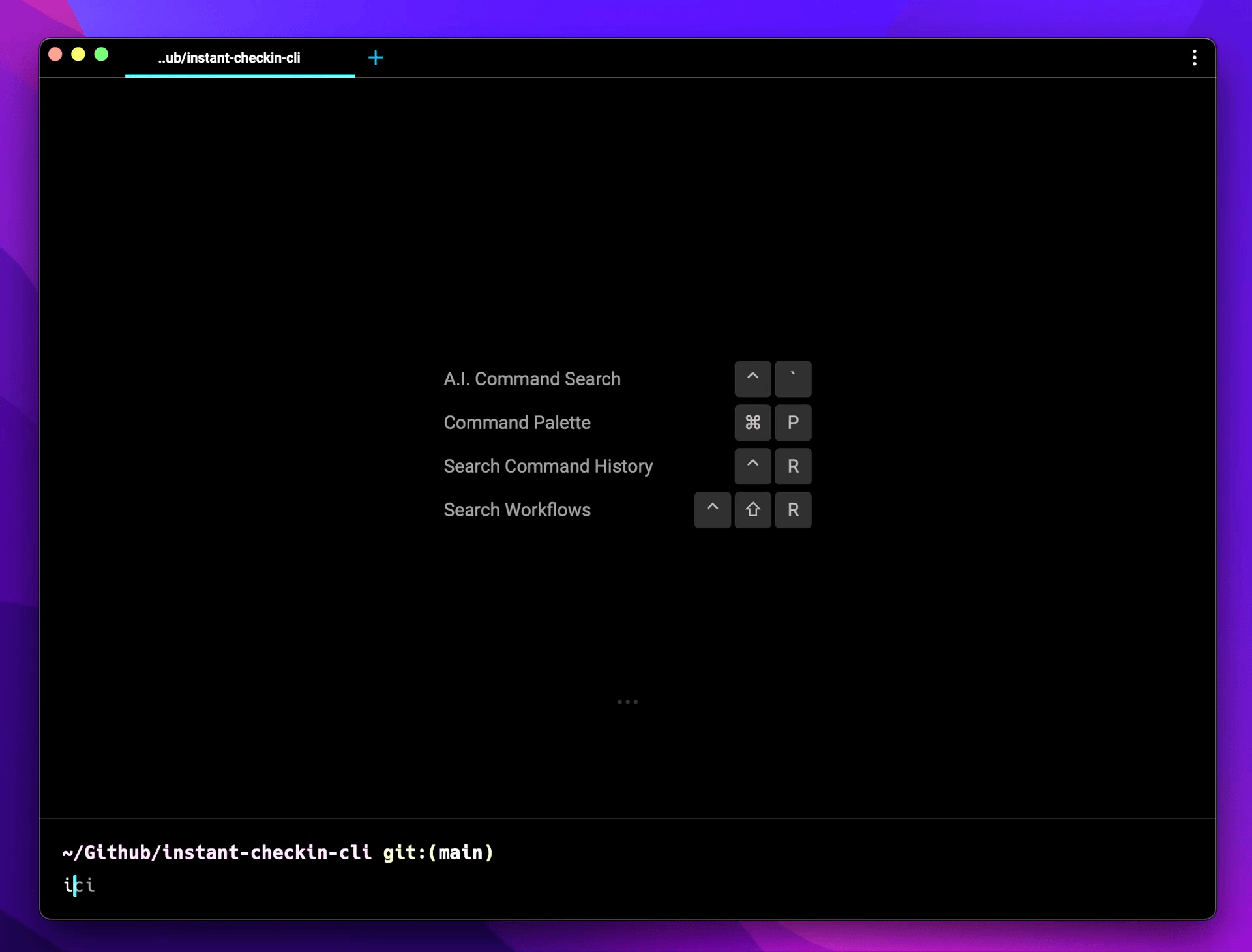
Task: Click the R key for Search Command History
Action: point(793,466)
